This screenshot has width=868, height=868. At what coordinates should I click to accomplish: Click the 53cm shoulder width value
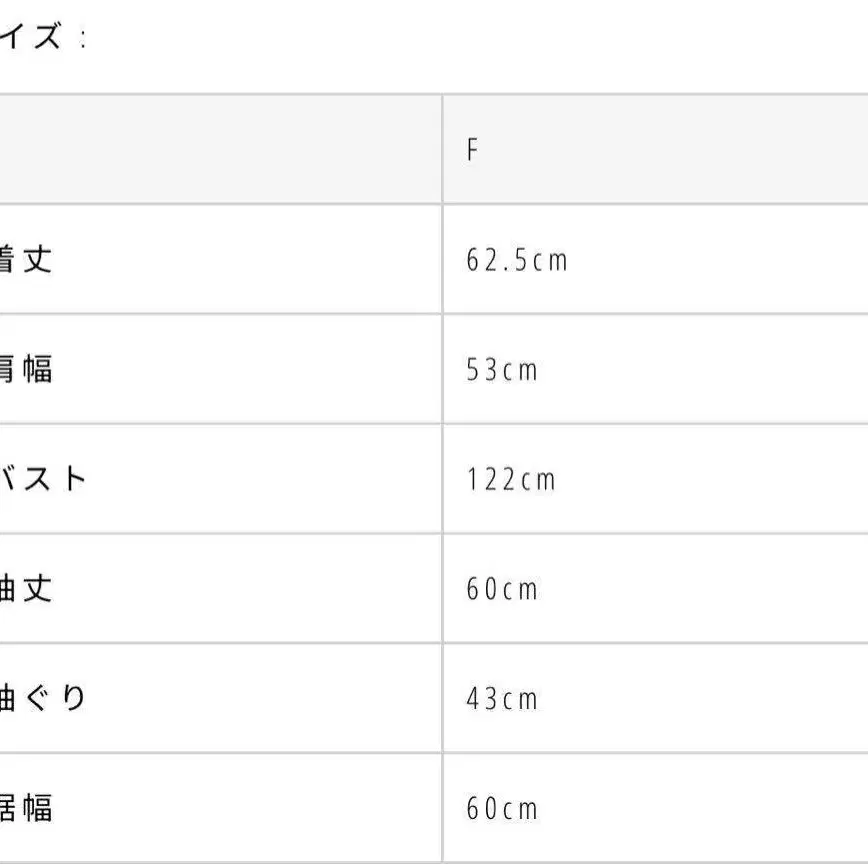(502, 370)
